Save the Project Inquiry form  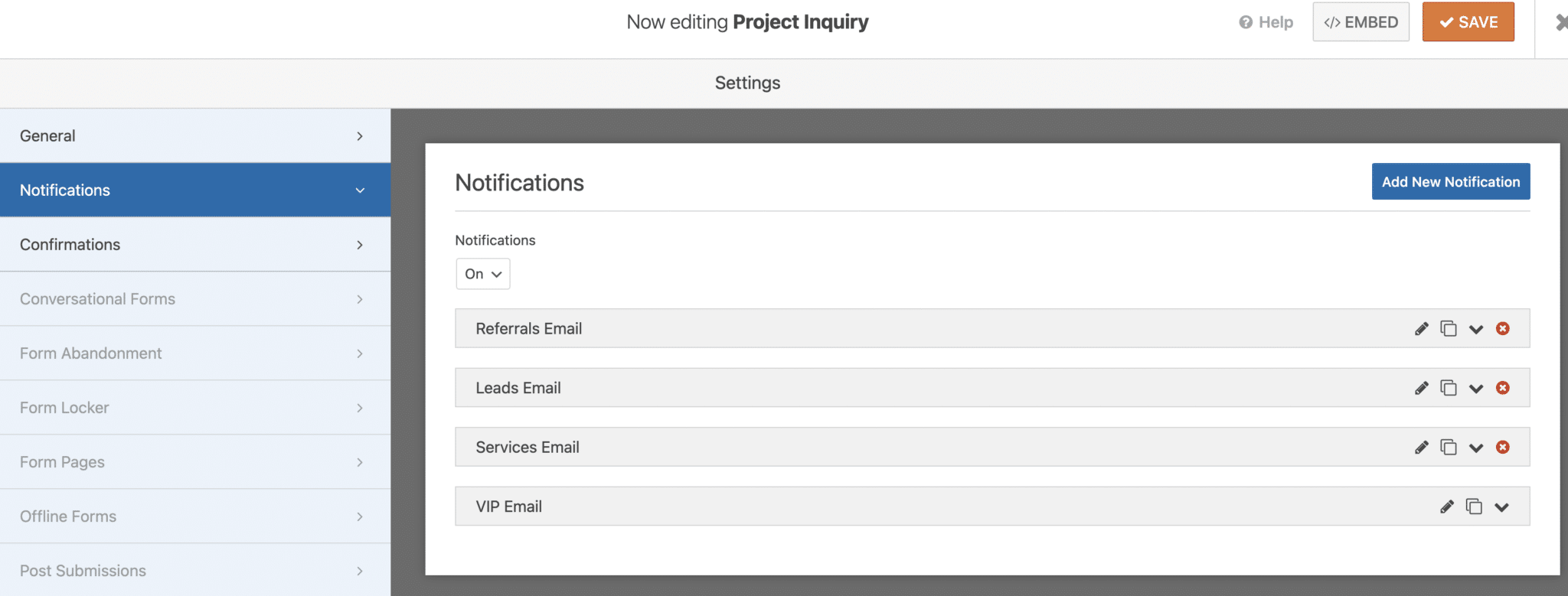click(x=1467, y=21)
